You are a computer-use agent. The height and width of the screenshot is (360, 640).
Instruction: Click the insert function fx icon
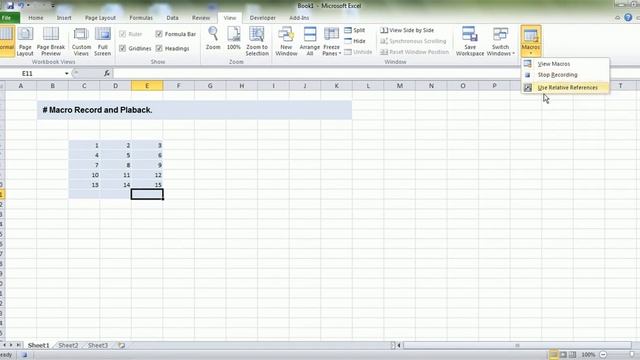[107, 73]
